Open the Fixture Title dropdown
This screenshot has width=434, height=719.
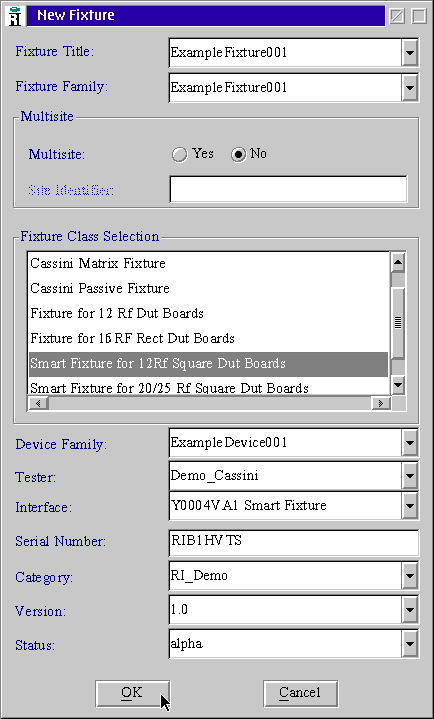[x=409, y=53]
